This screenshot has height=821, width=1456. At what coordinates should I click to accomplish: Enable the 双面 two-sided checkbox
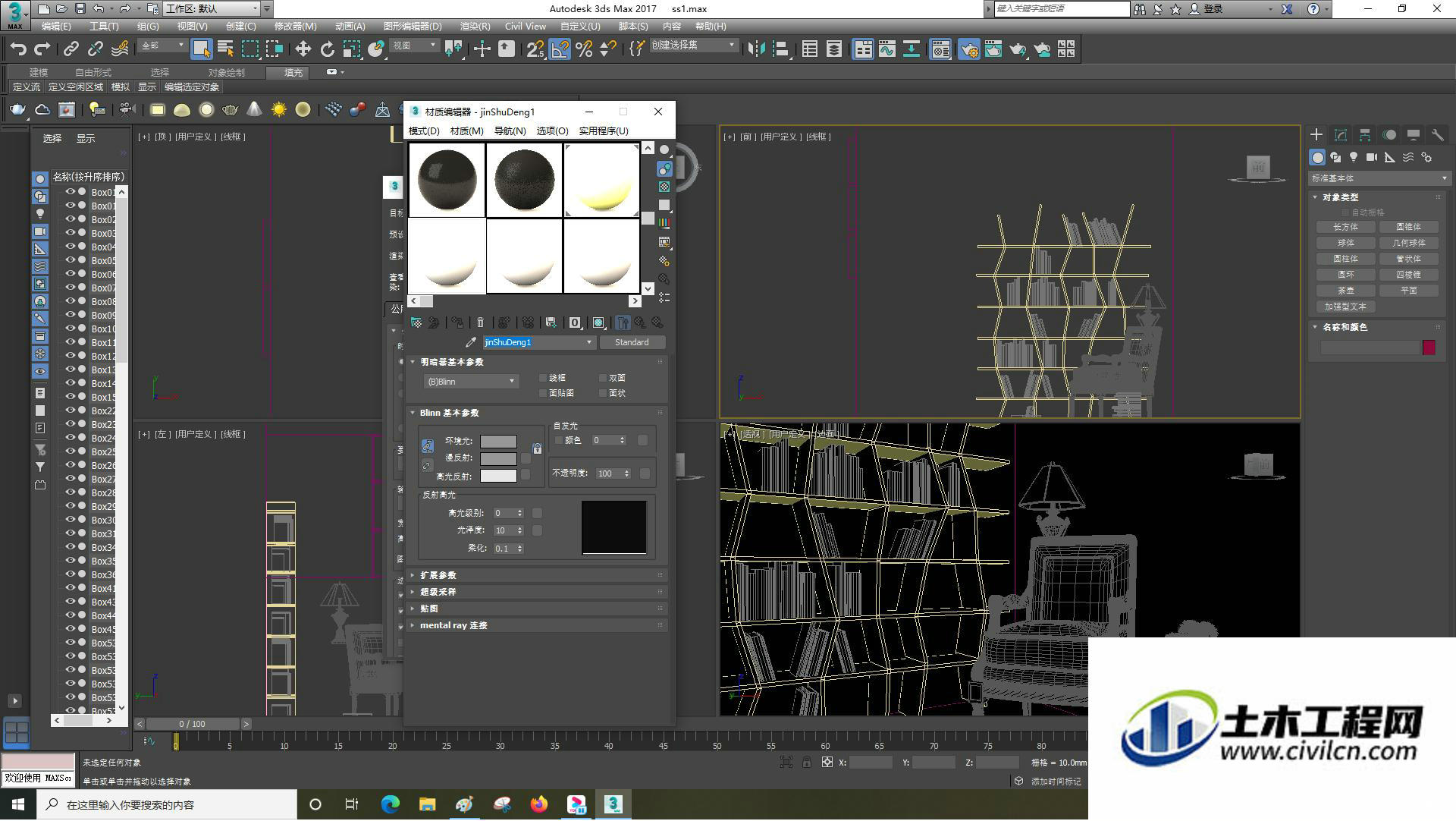[x=603, y=377]
